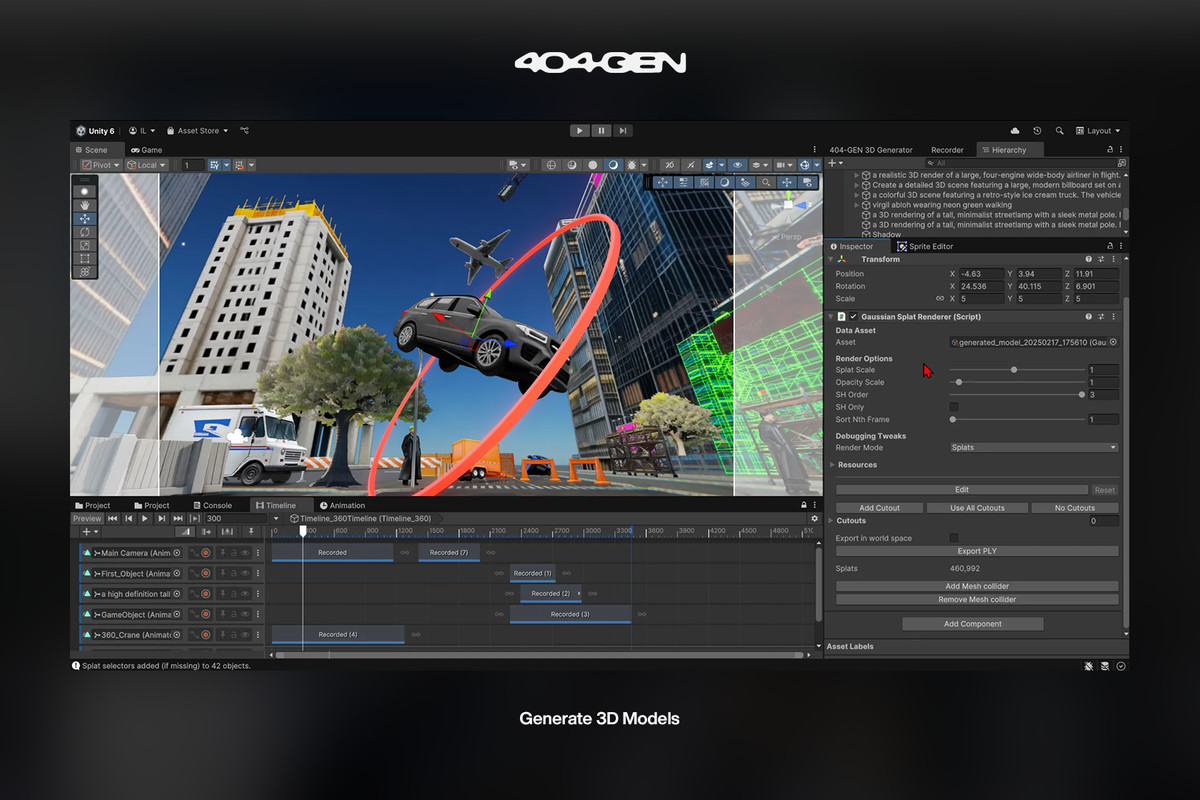
Task: Open Transform component help icon
Action: (x=1089, y=259)
